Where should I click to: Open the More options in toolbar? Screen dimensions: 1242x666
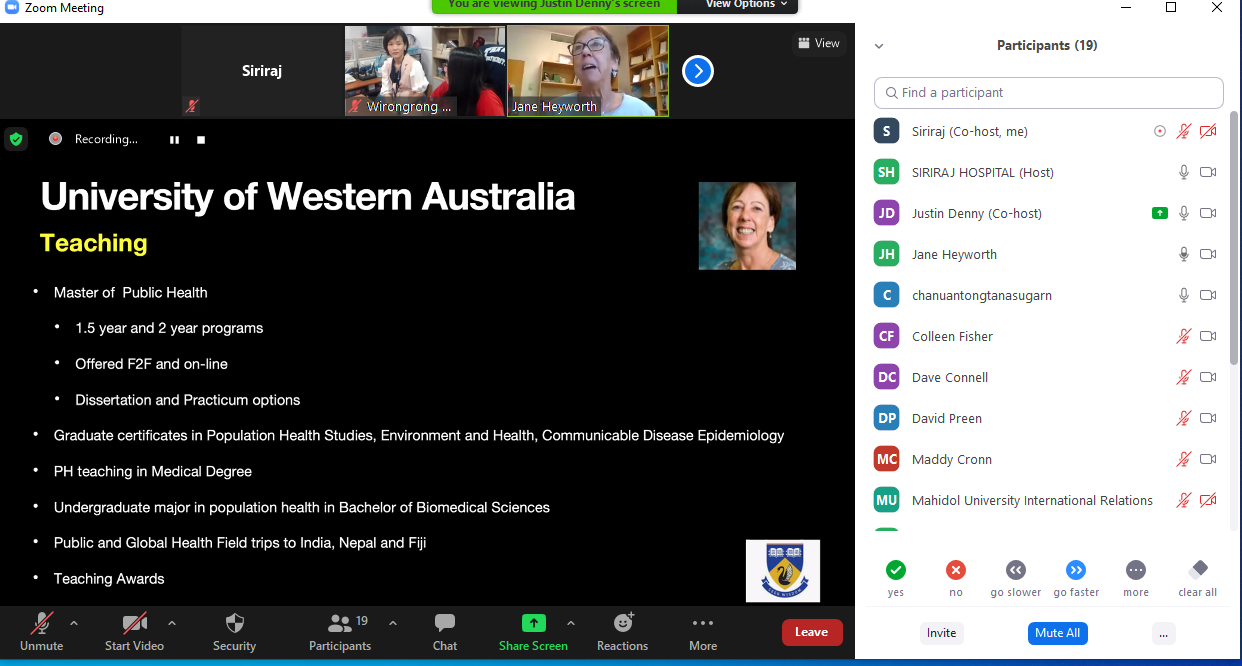click(x=703, y=624)
